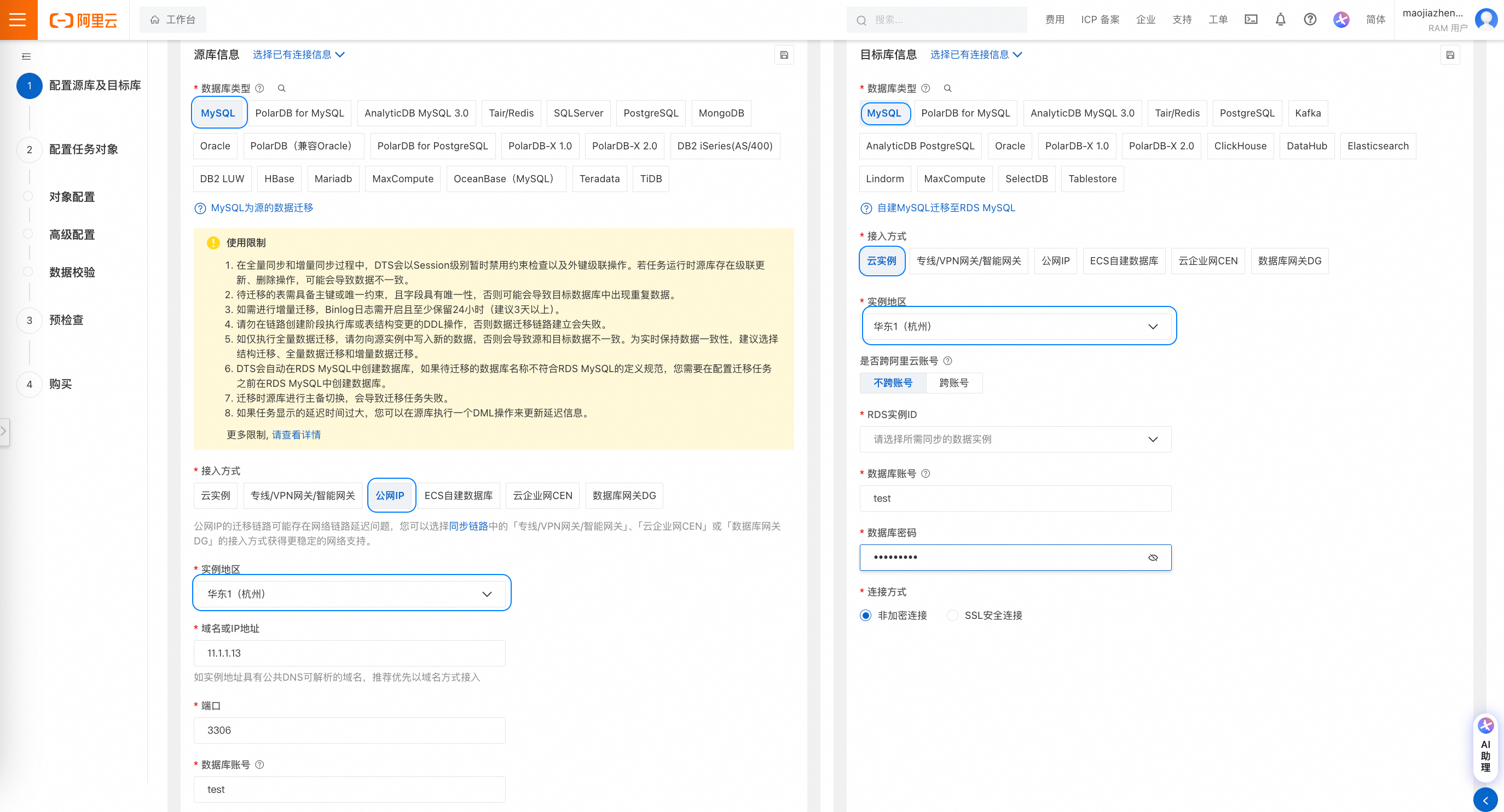Click cross-account help question icon
Viewport: 1504px width, 812px height.
click(947, 361)
